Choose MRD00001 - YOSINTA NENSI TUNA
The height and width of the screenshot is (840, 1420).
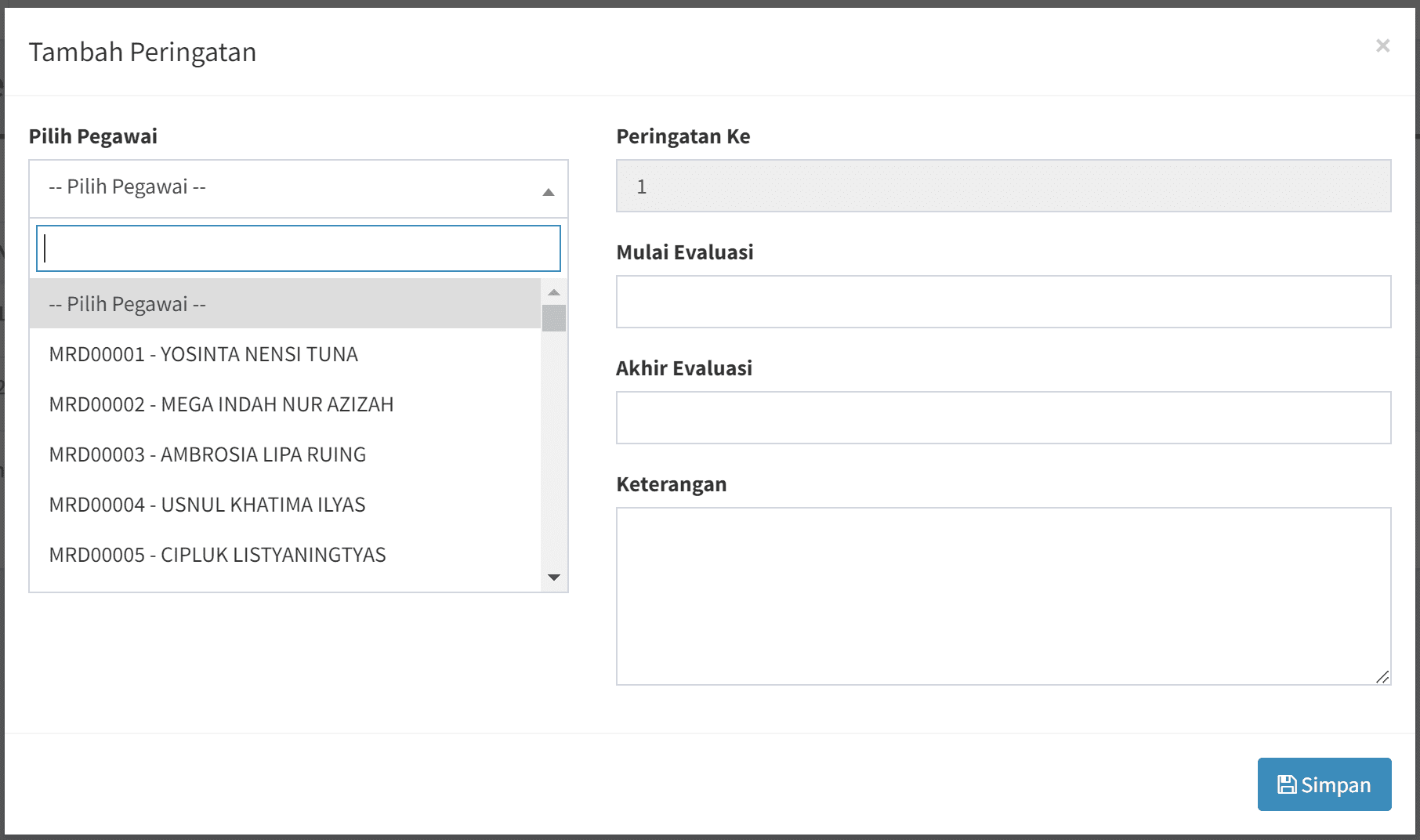[x=284, y=354]
